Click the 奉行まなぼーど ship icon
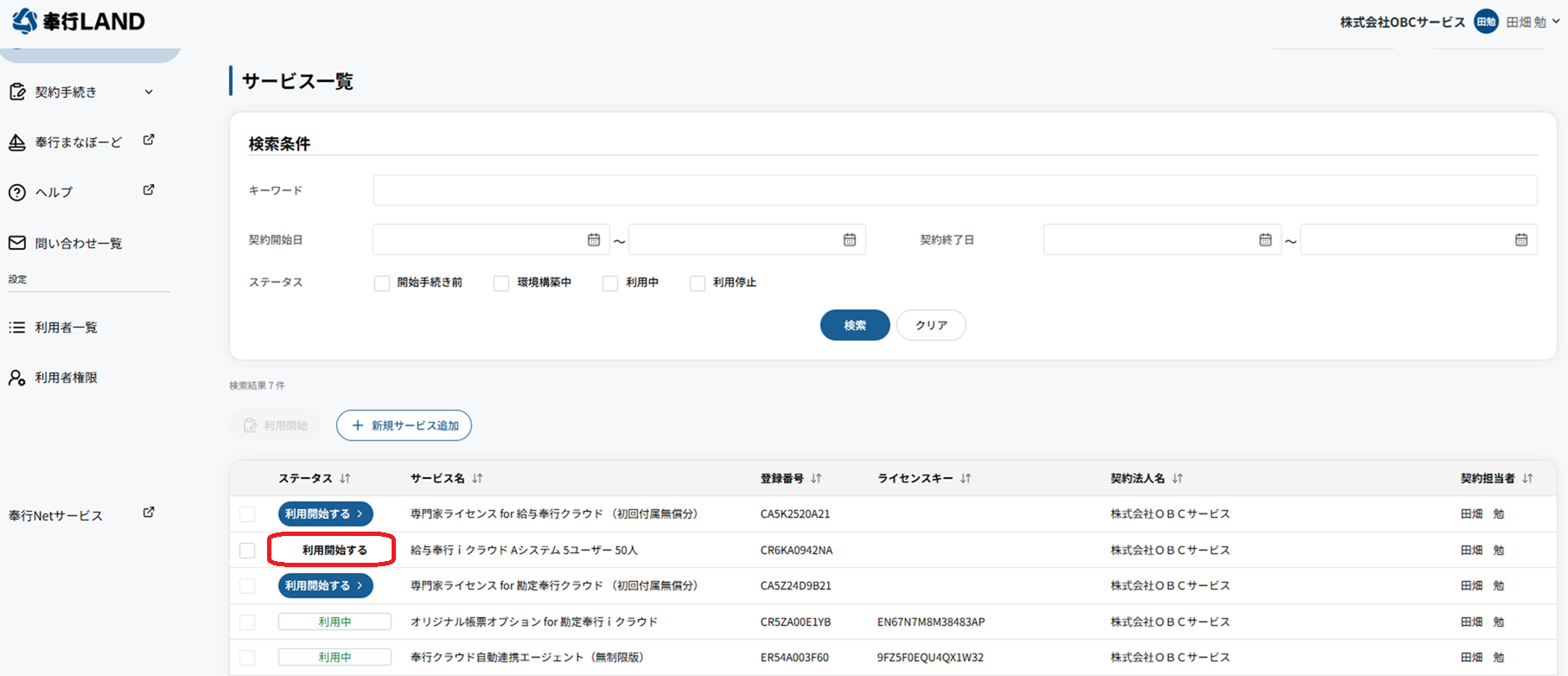This screenshot has height=676, width=1568. click(x=17, y=143)
